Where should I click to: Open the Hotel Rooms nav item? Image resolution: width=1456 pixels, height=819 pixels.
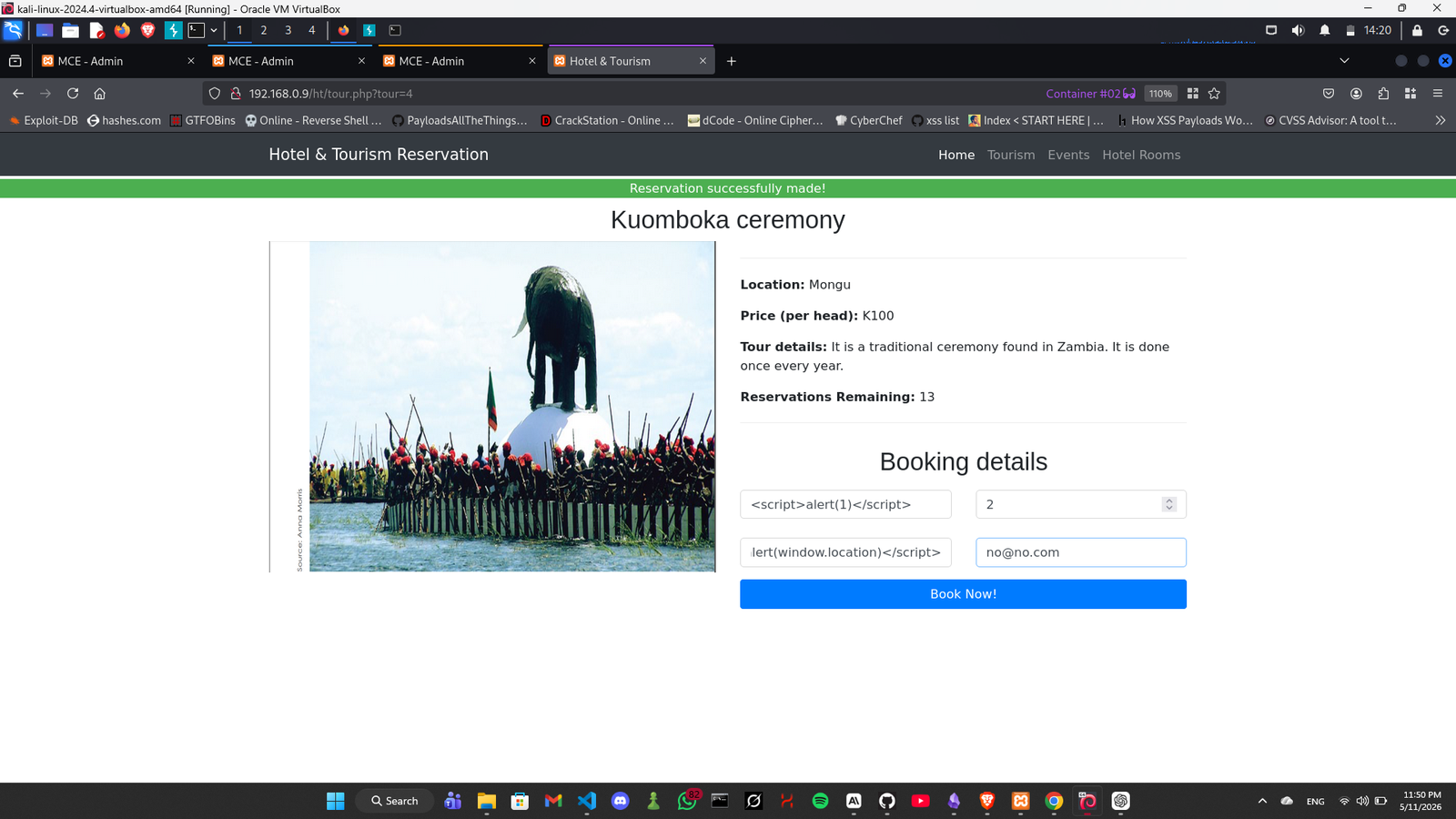[x=1141, y=155]
